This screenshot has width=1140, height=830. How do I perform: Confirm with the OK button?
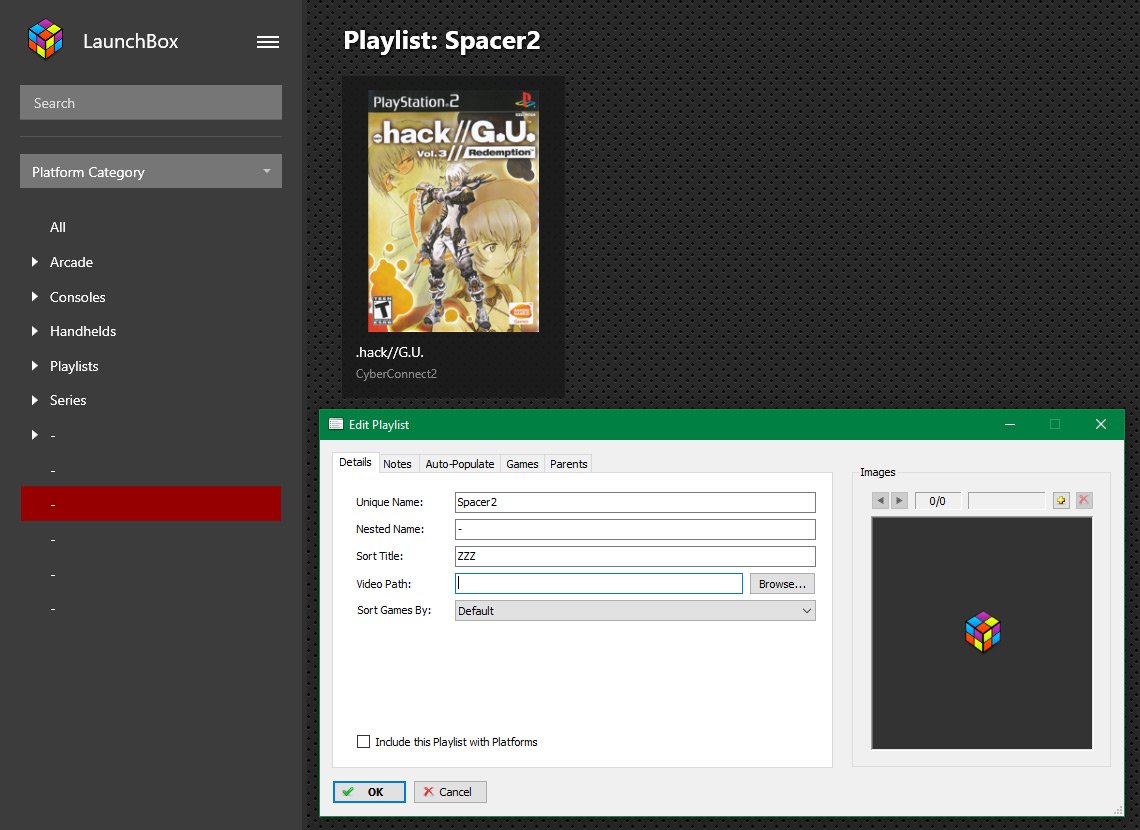(369, 791)
